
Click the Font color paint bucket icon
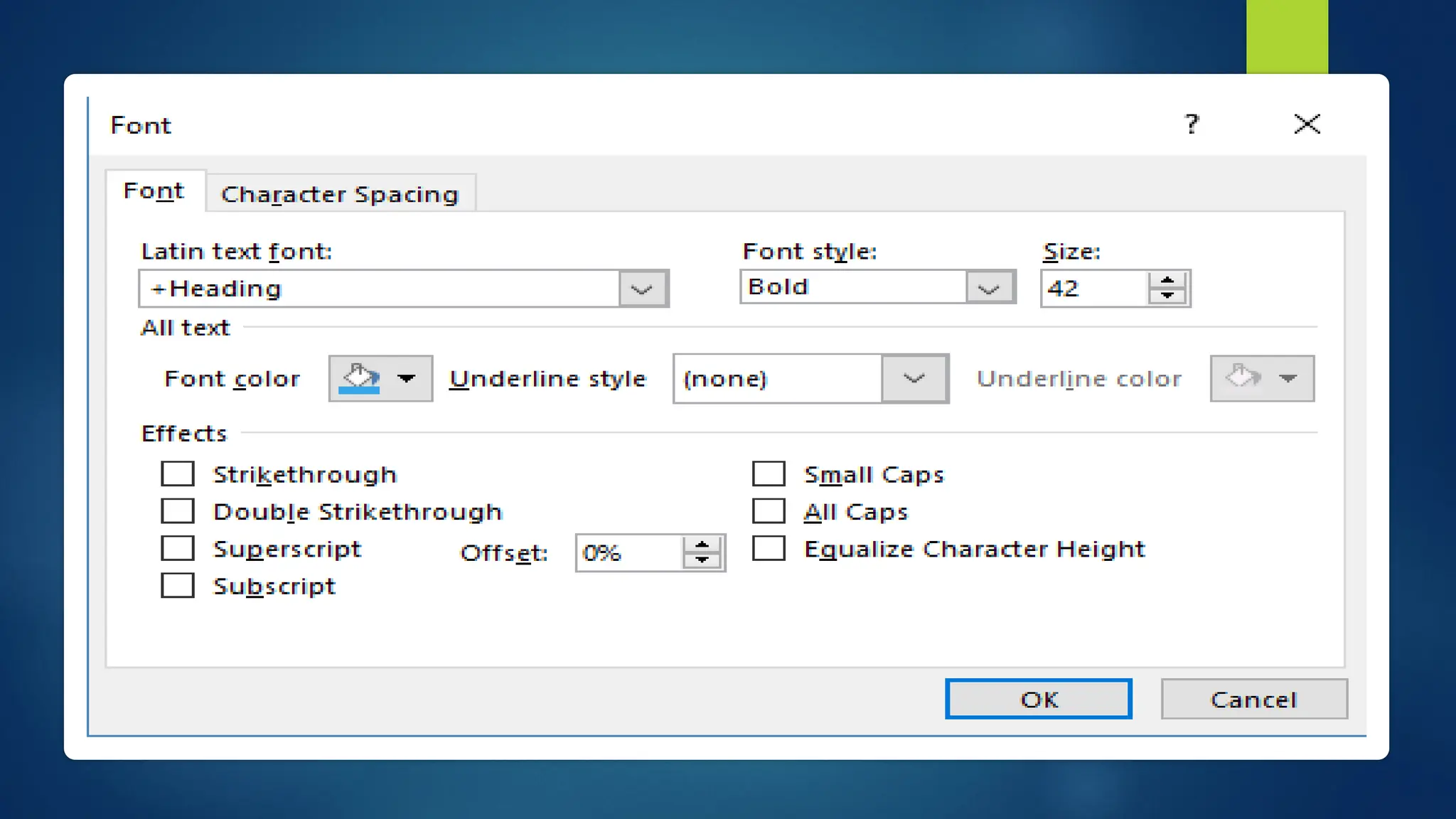pyautogui.click(x=360, y=378)
